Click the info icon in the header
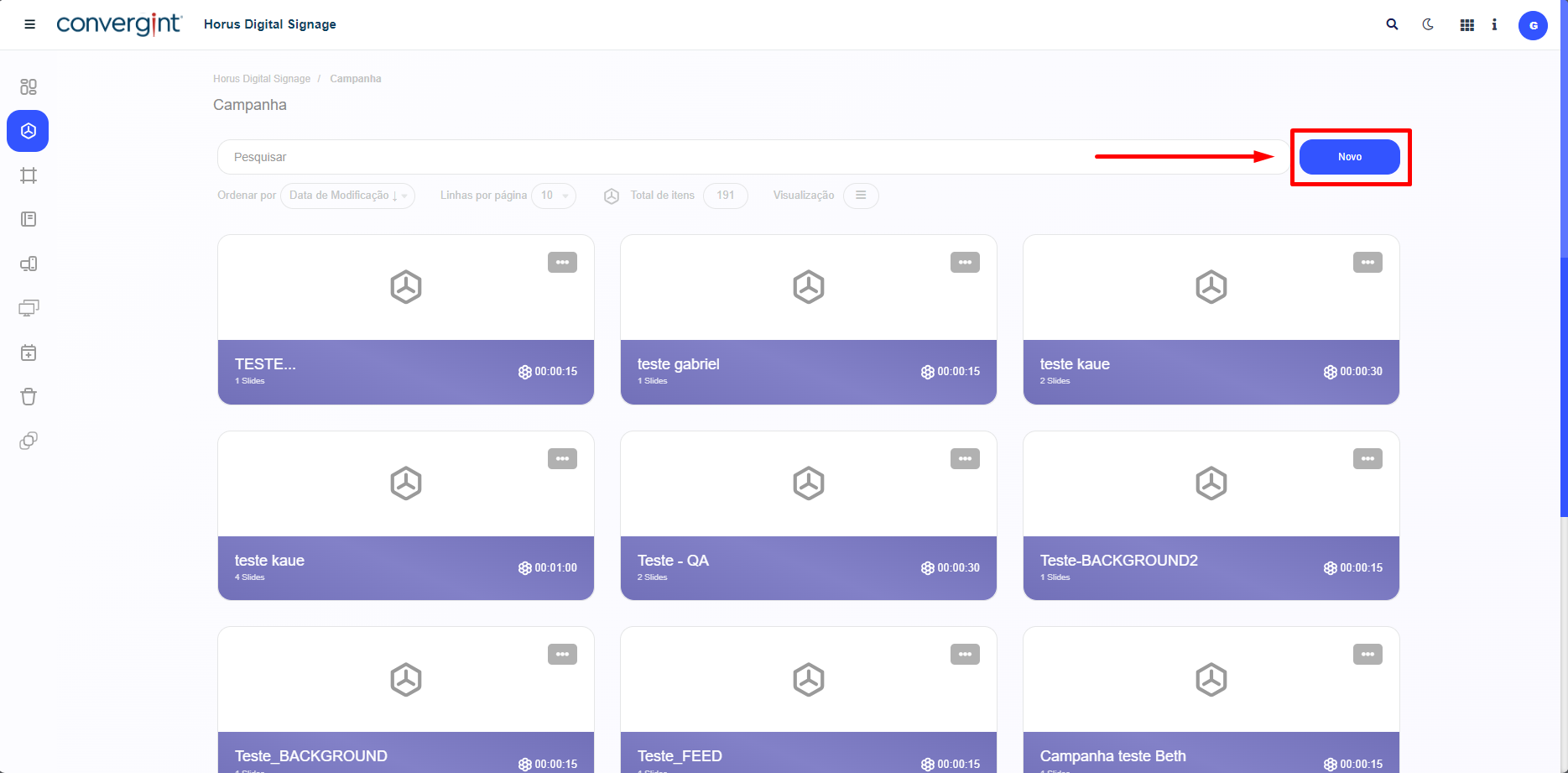Image resolution: width=1568 pixels, height=773 pixels. point(1494,24)
